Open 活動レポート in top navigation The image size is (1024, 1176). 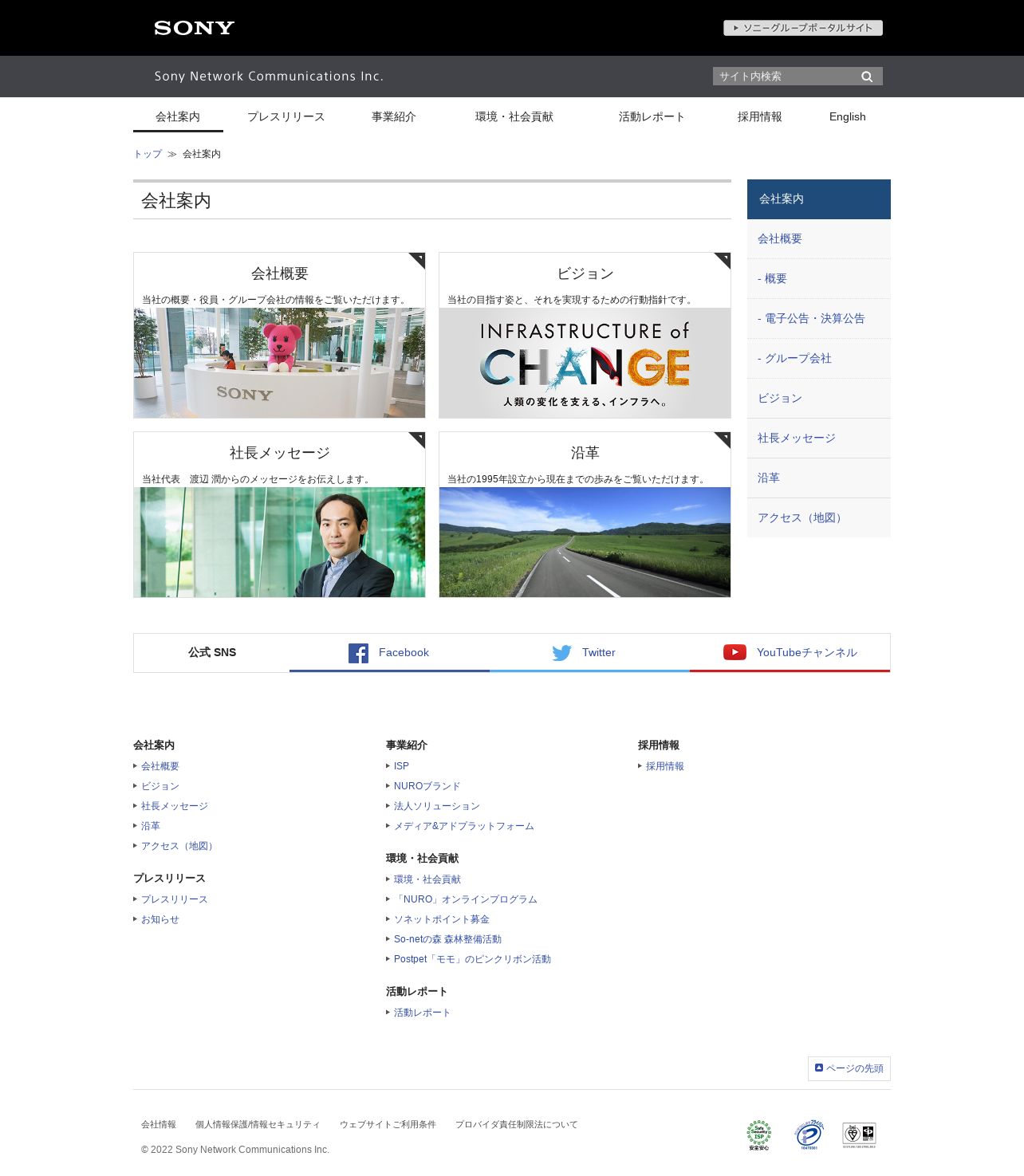point(652,117)
